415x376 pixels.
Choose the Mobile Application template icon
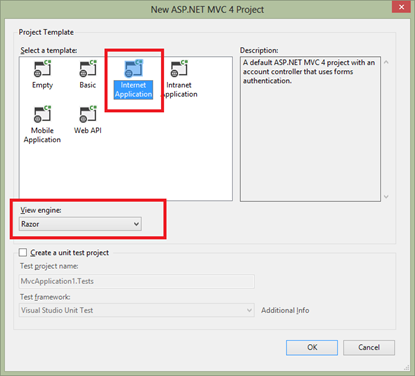point(42,114)
